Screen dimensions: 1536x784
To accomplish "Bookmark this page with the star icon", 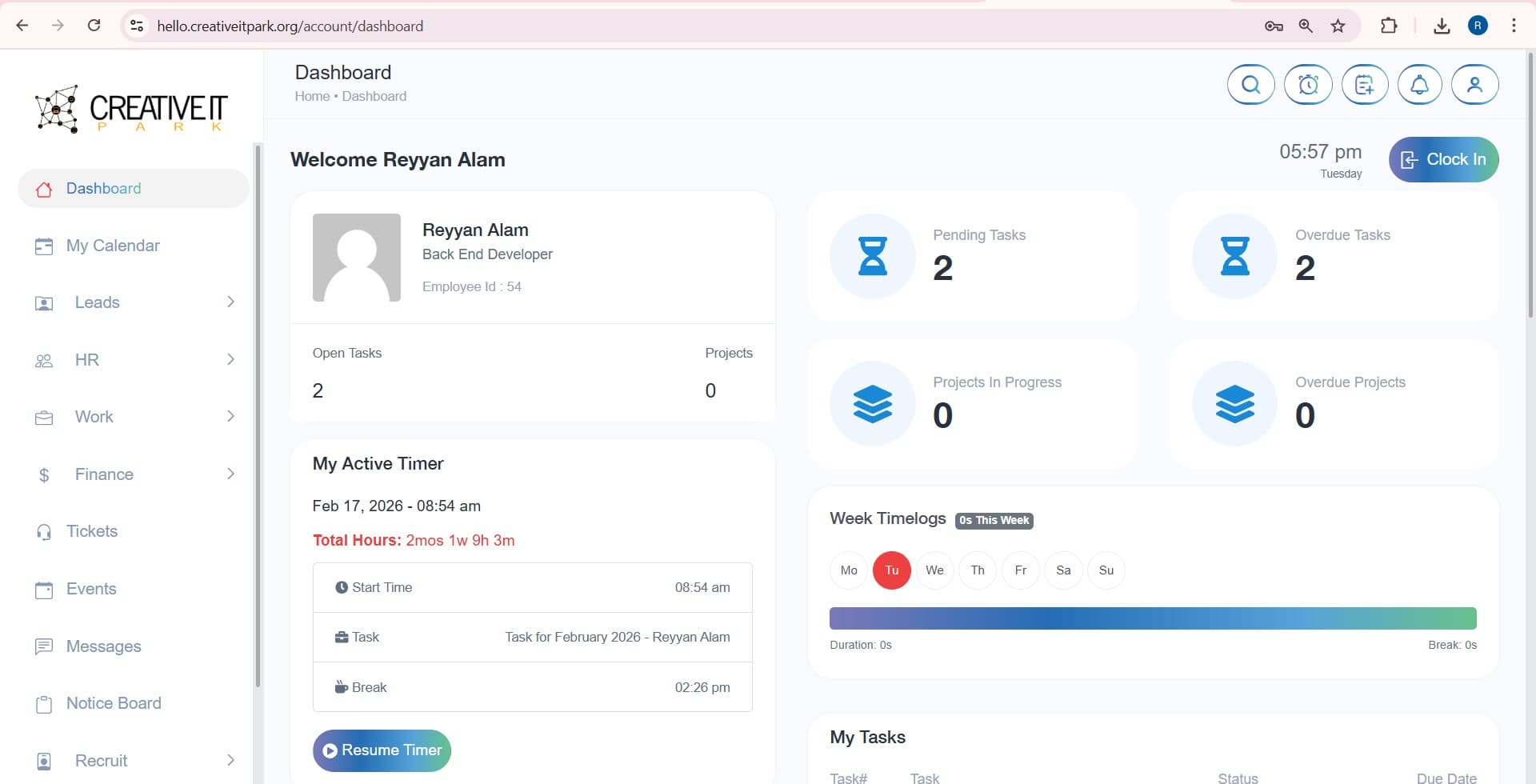I will 1338,26.
